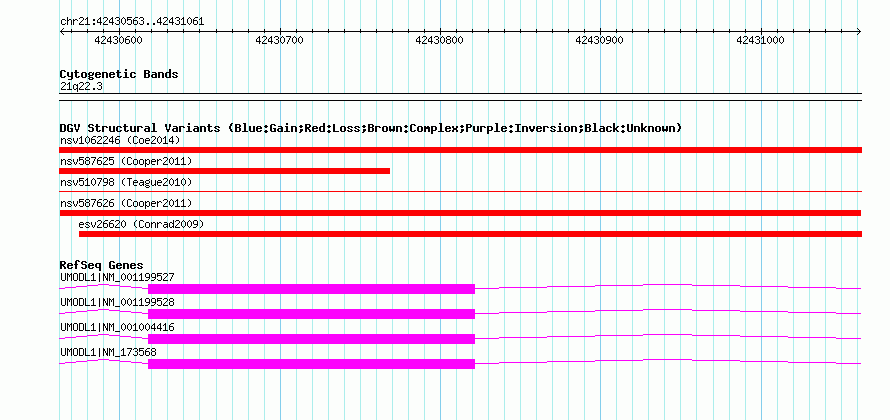The width and height of the screenshot is (890, 420).
Task: Open the nsv587626 (Cooper2011) variant label
Action: pyautogui.click(x=126, y=203)
